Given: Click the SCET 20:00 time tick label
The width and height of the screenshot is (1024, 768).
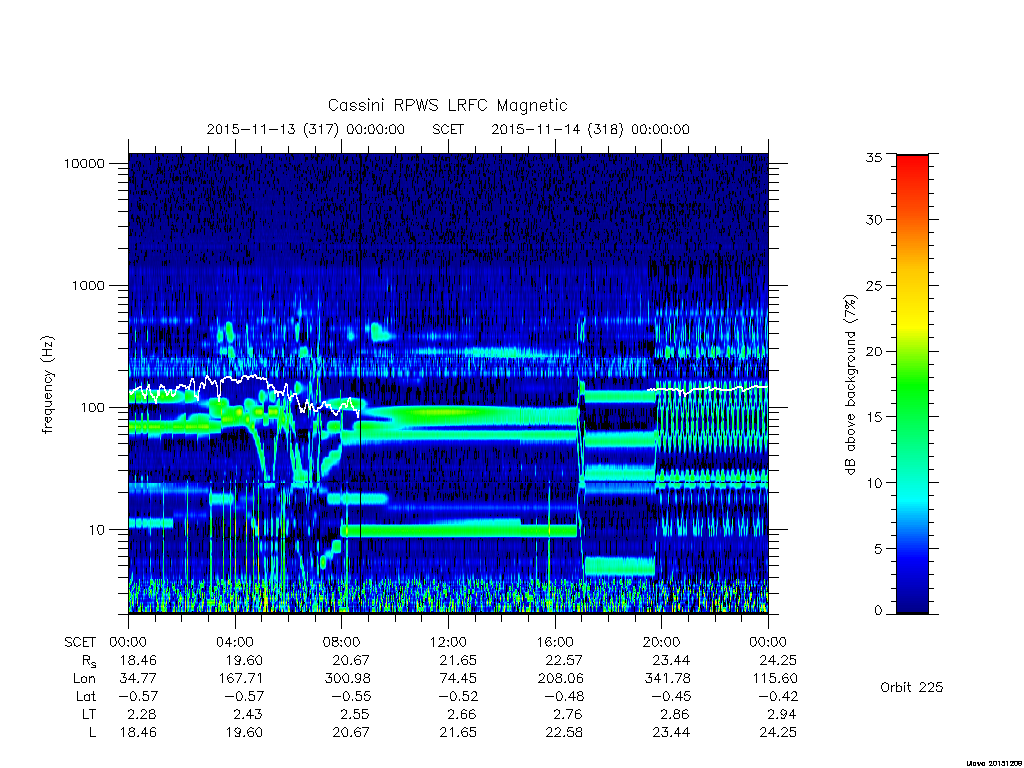Looking at the screenshot, I should (x=662, y=642).
